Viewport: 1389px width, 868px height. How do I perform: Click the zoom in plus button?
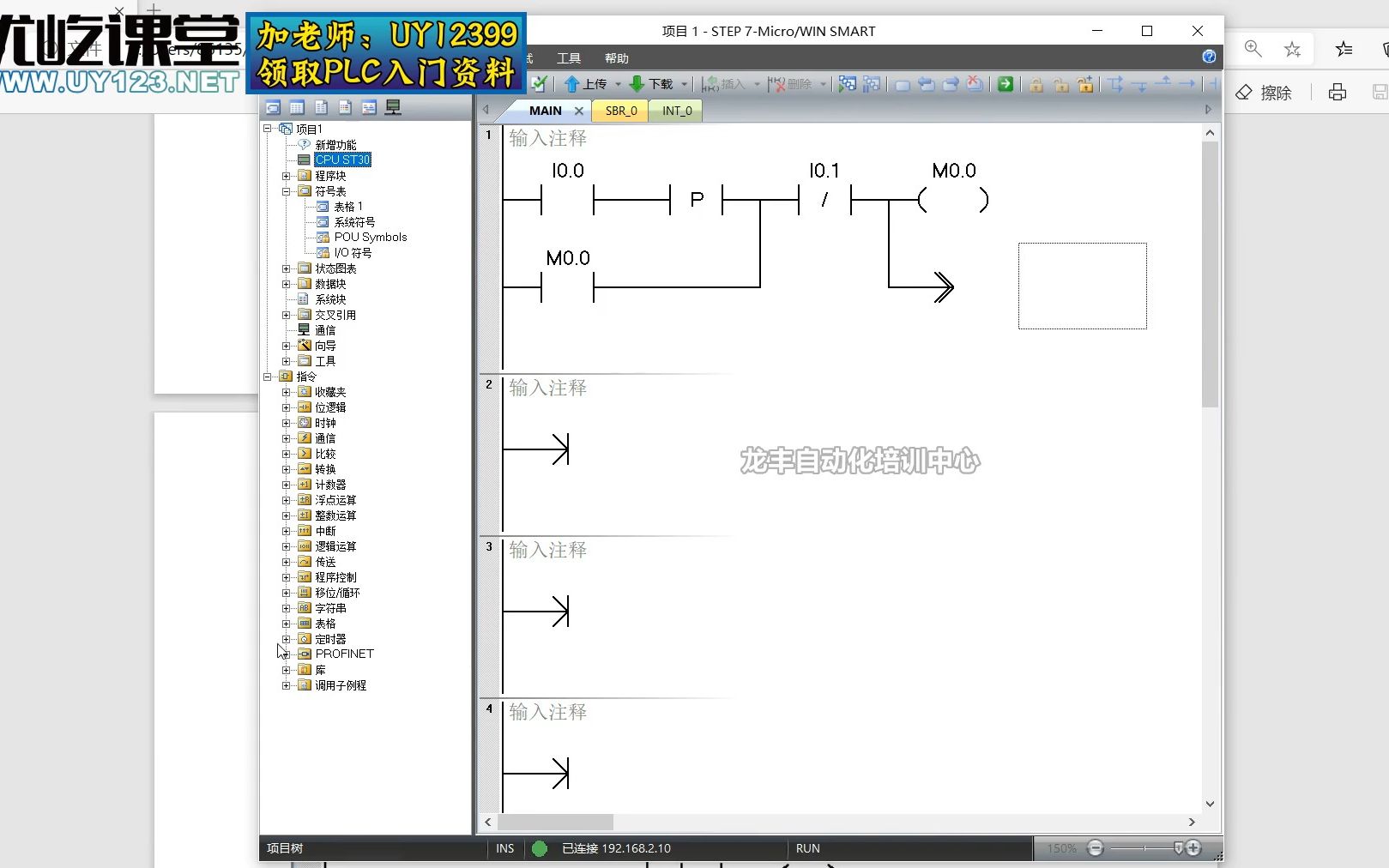(x=1193, y=848)
